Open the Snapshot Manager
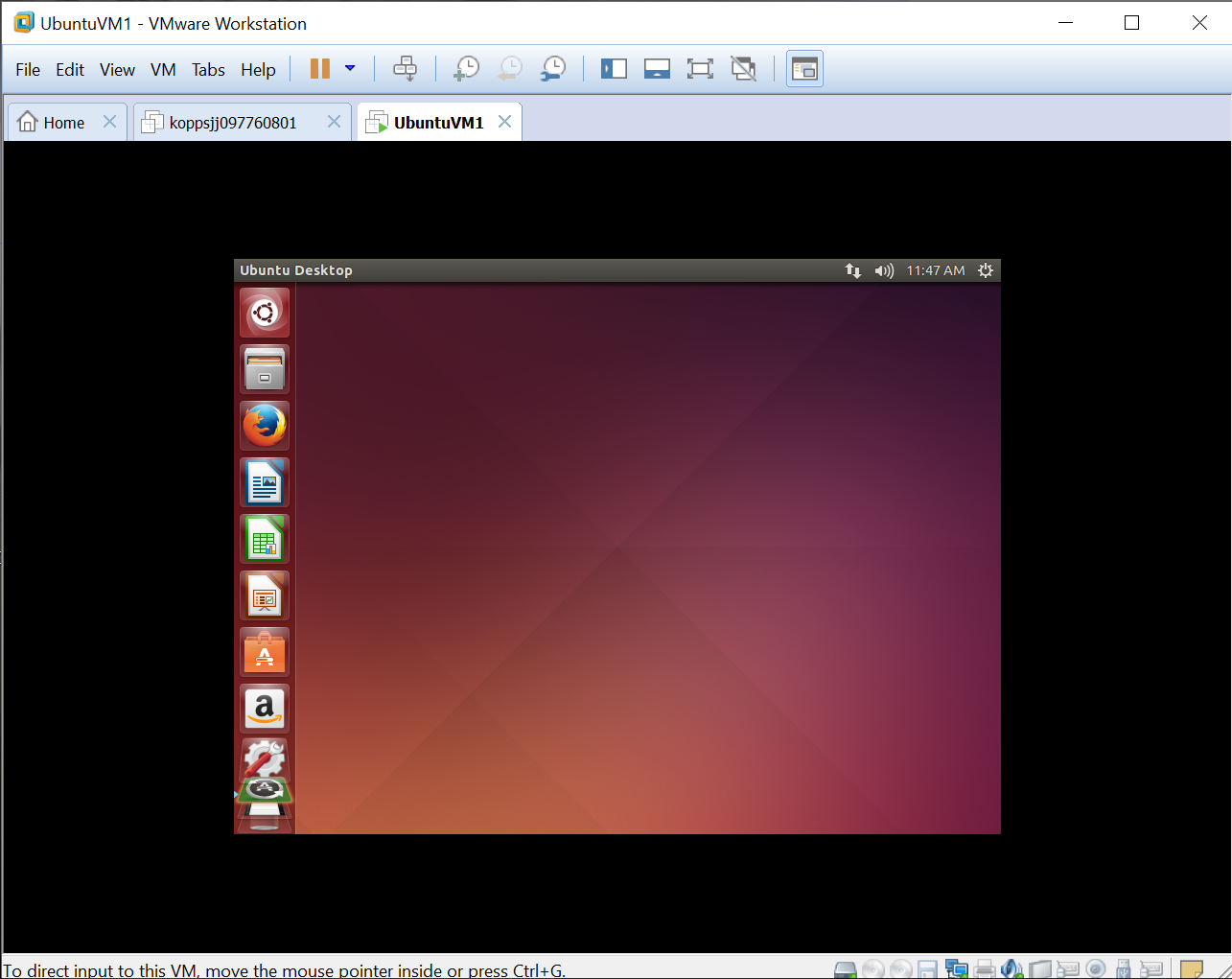Viewport: 1232px width, 979px height. point(553,68)
